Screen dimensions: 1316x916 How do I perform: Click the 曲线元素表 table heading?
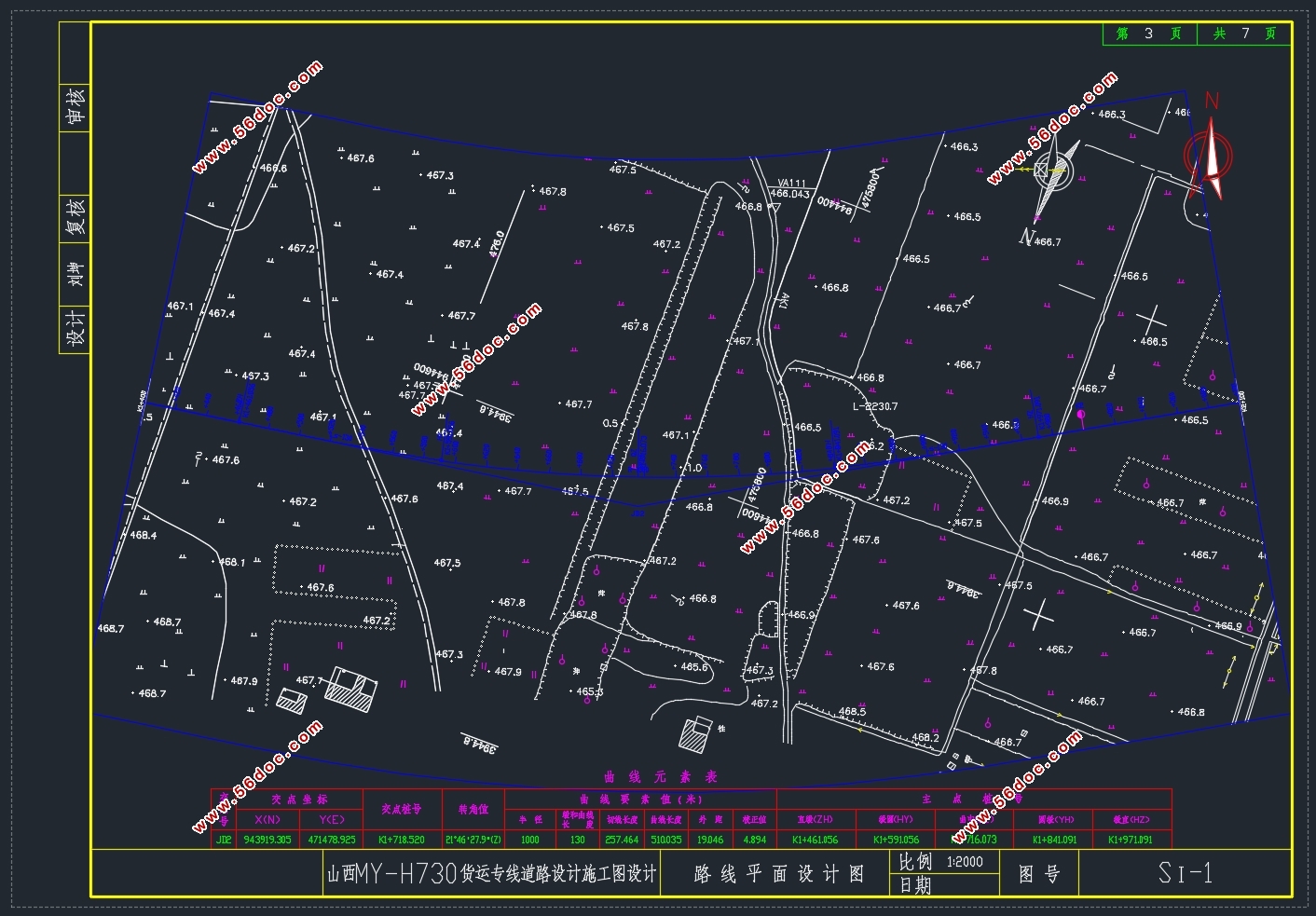660,776
